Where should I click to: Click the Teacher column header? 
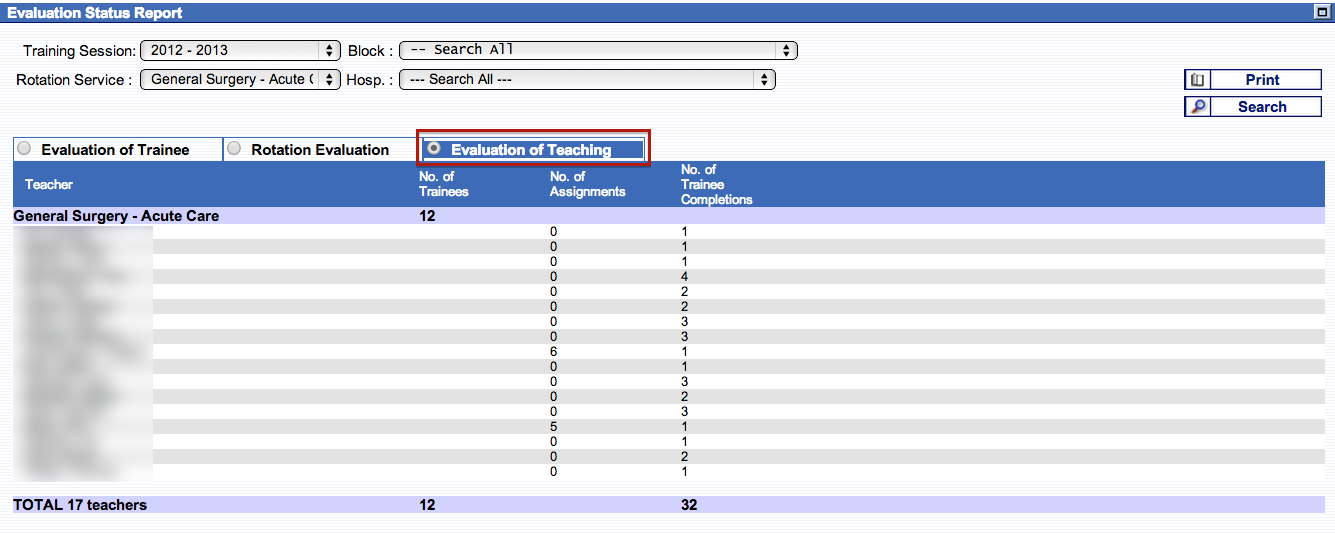click(x=49, y=184)
